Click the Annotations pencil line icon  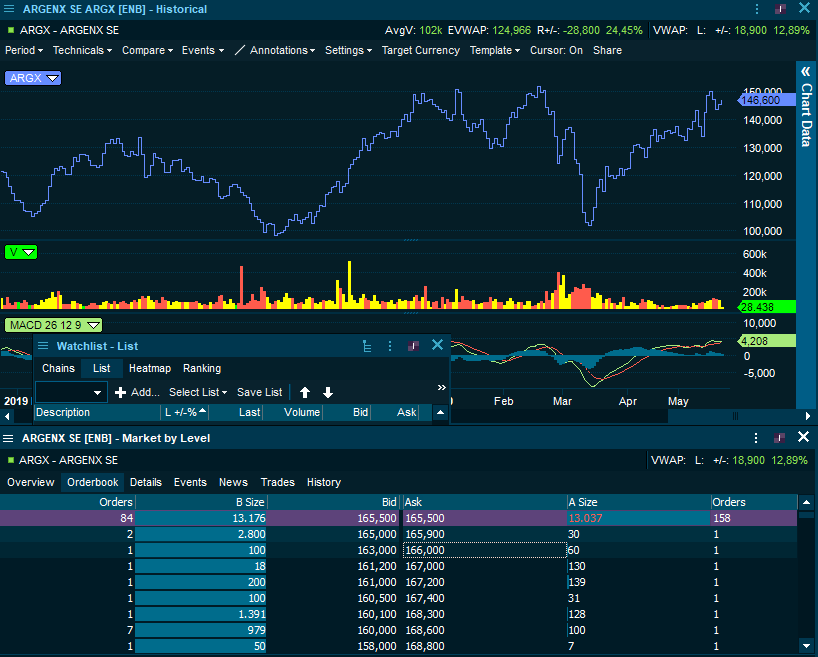click(x=239, y=50)
